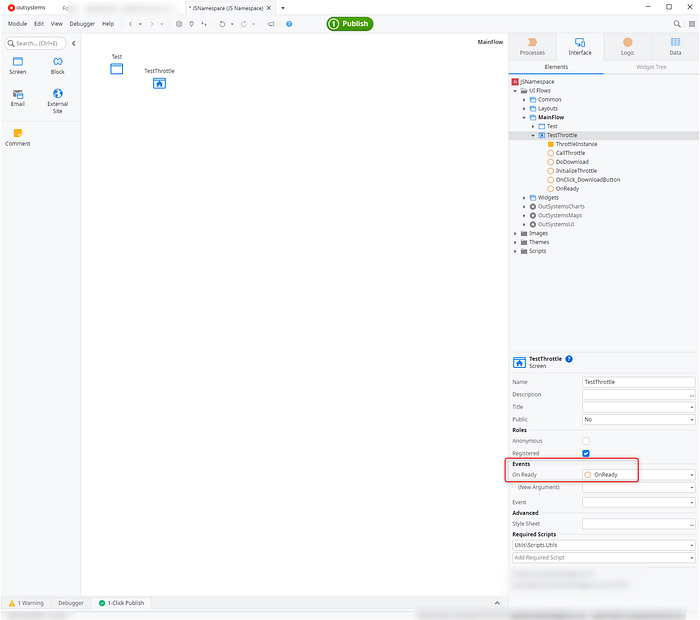Open the Debugger menu
The height and width of the screenshot is (620, 700).
click(82, 23)
